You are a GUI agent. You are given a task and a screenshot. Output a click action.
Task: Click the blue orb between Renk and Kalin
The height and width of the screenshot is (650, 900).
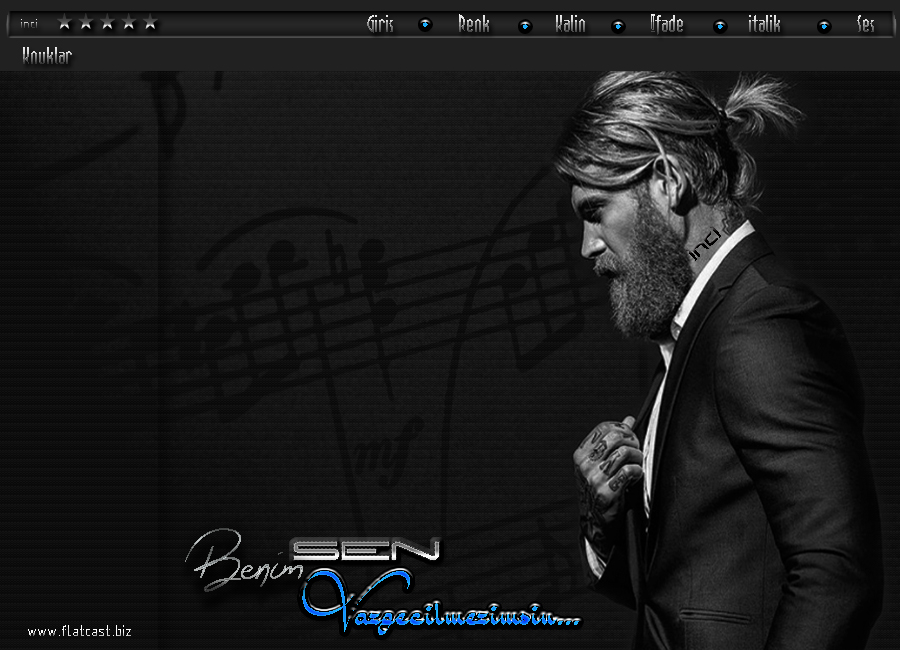(x=525, y=25)
